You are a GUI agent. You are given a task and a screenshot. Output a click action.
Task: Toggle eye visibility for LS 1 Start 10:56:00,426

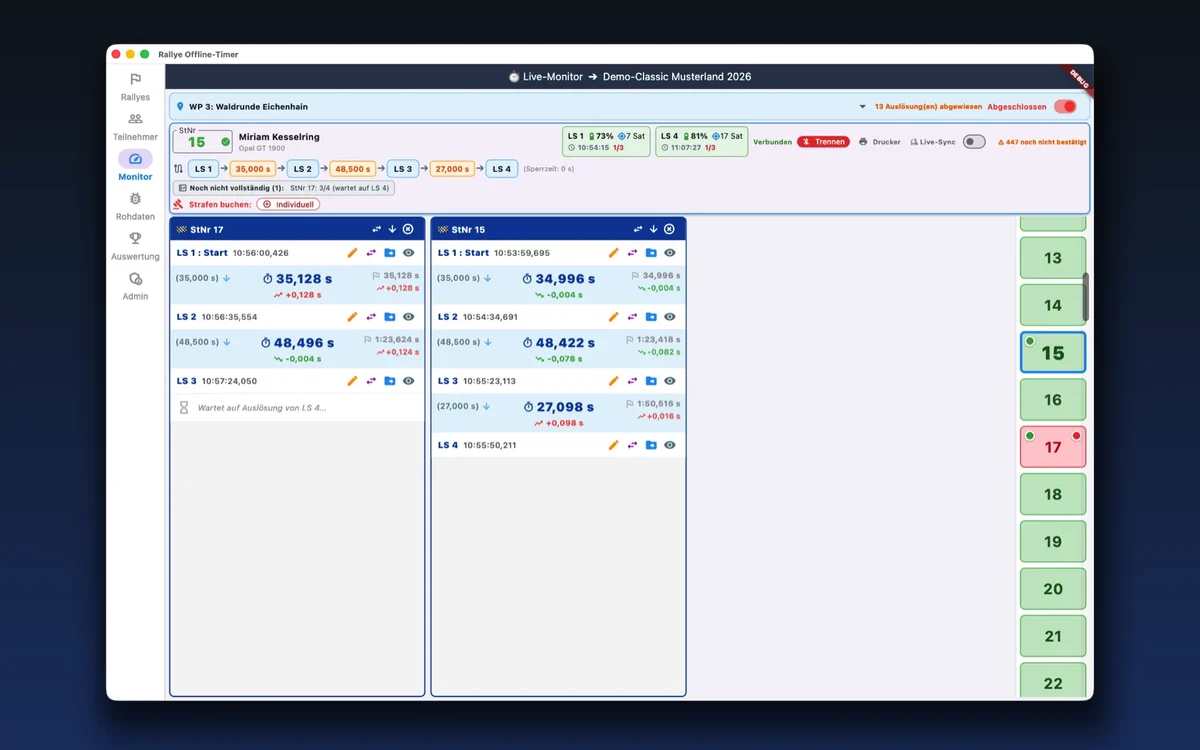point(408,253)
